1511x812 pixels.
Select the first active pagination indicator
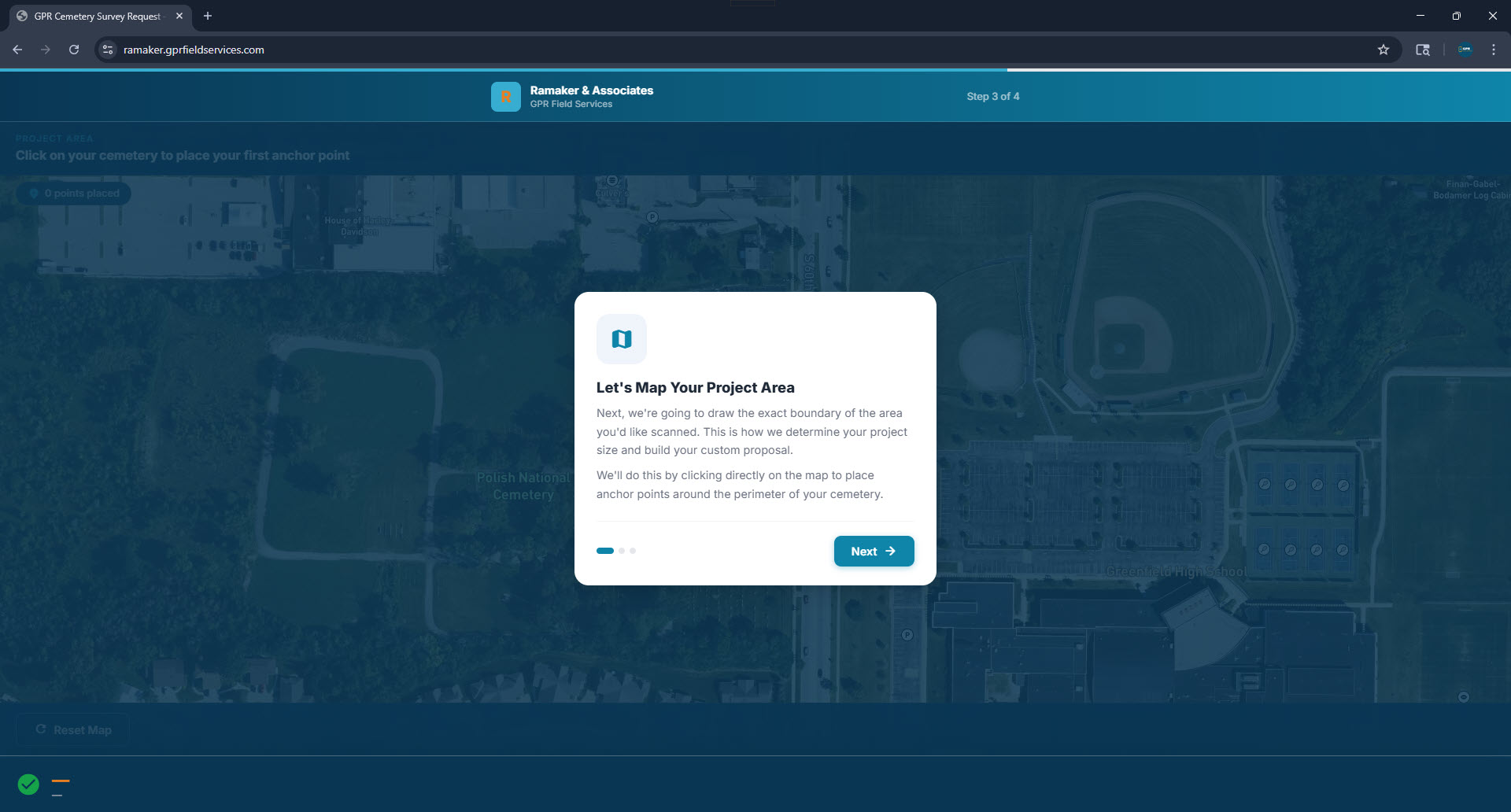pos(604,551)
